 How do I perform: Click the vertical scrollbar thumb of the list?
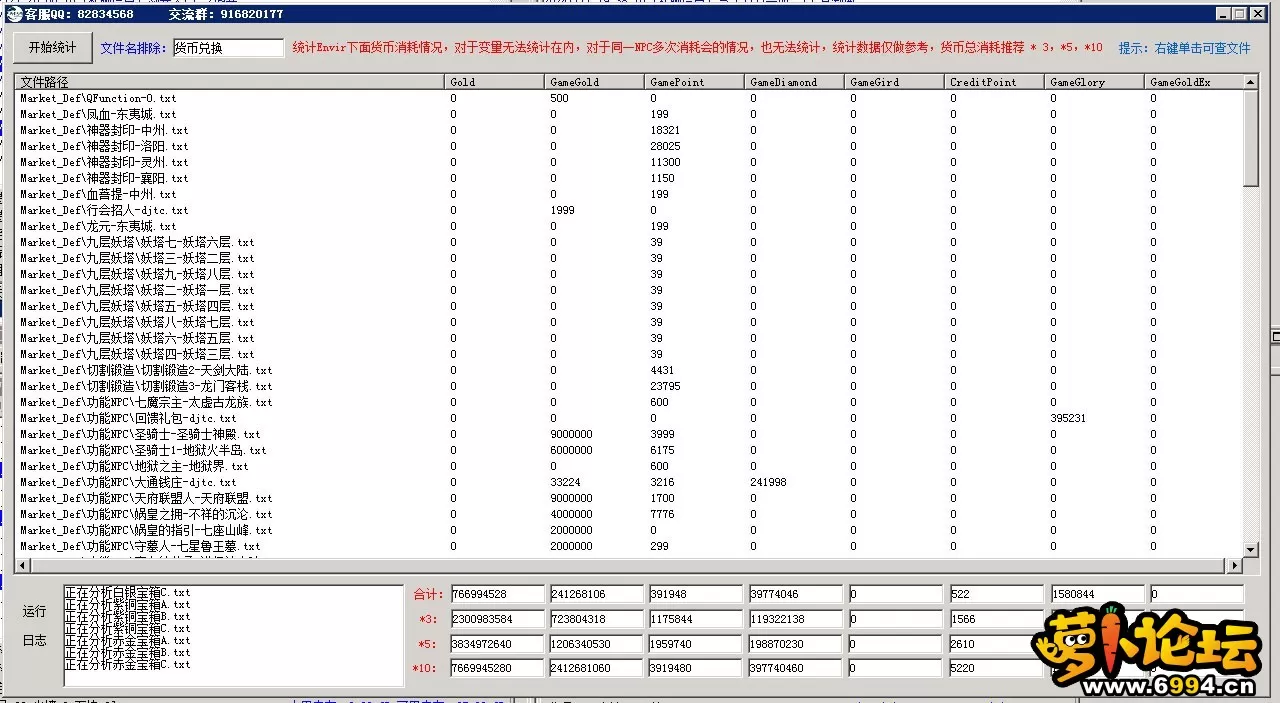(x=1250, y=137)
